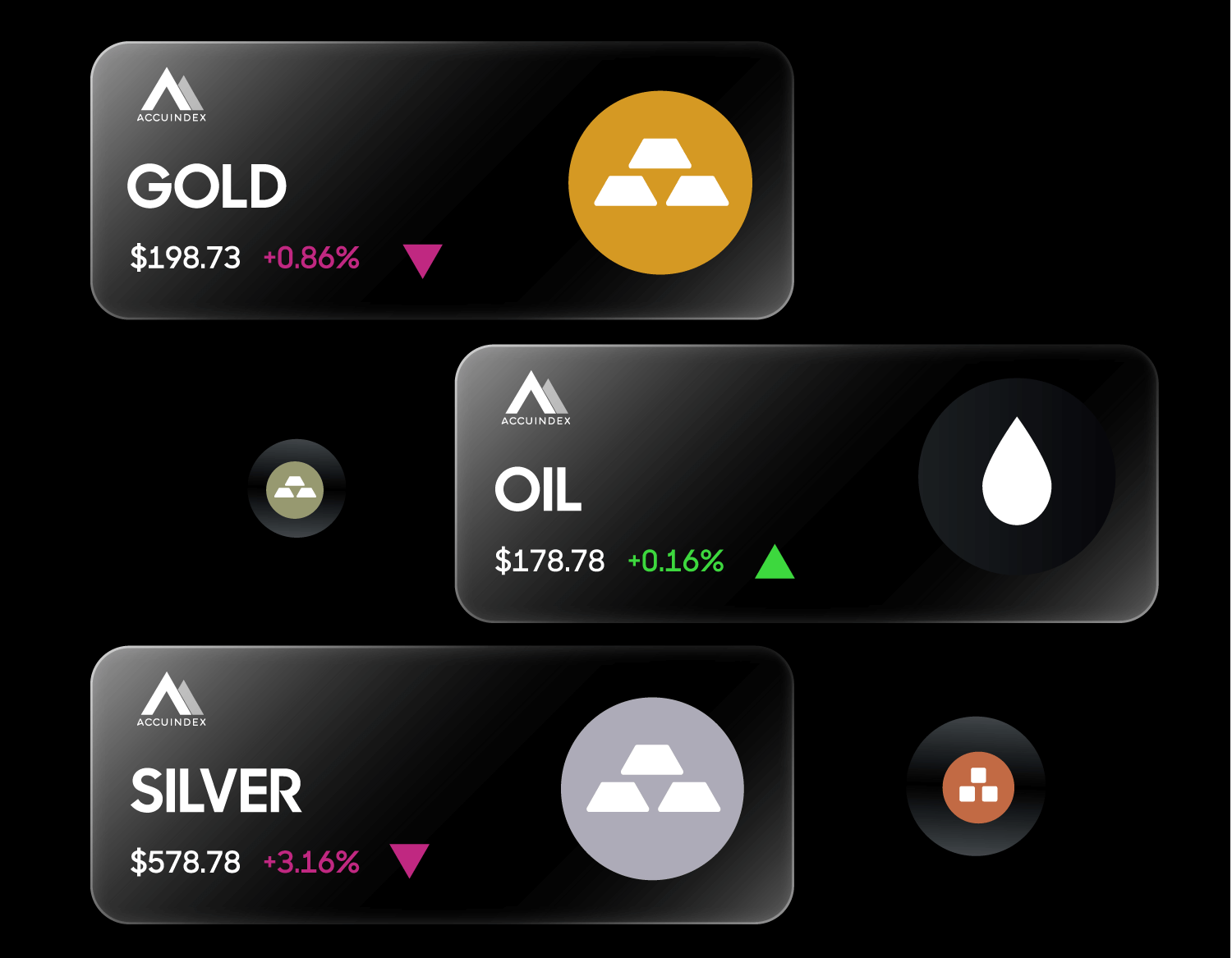The height and width of the screenshot is (958, 1232).
Task: Select the SILVER title text
Action: (216, 791)
